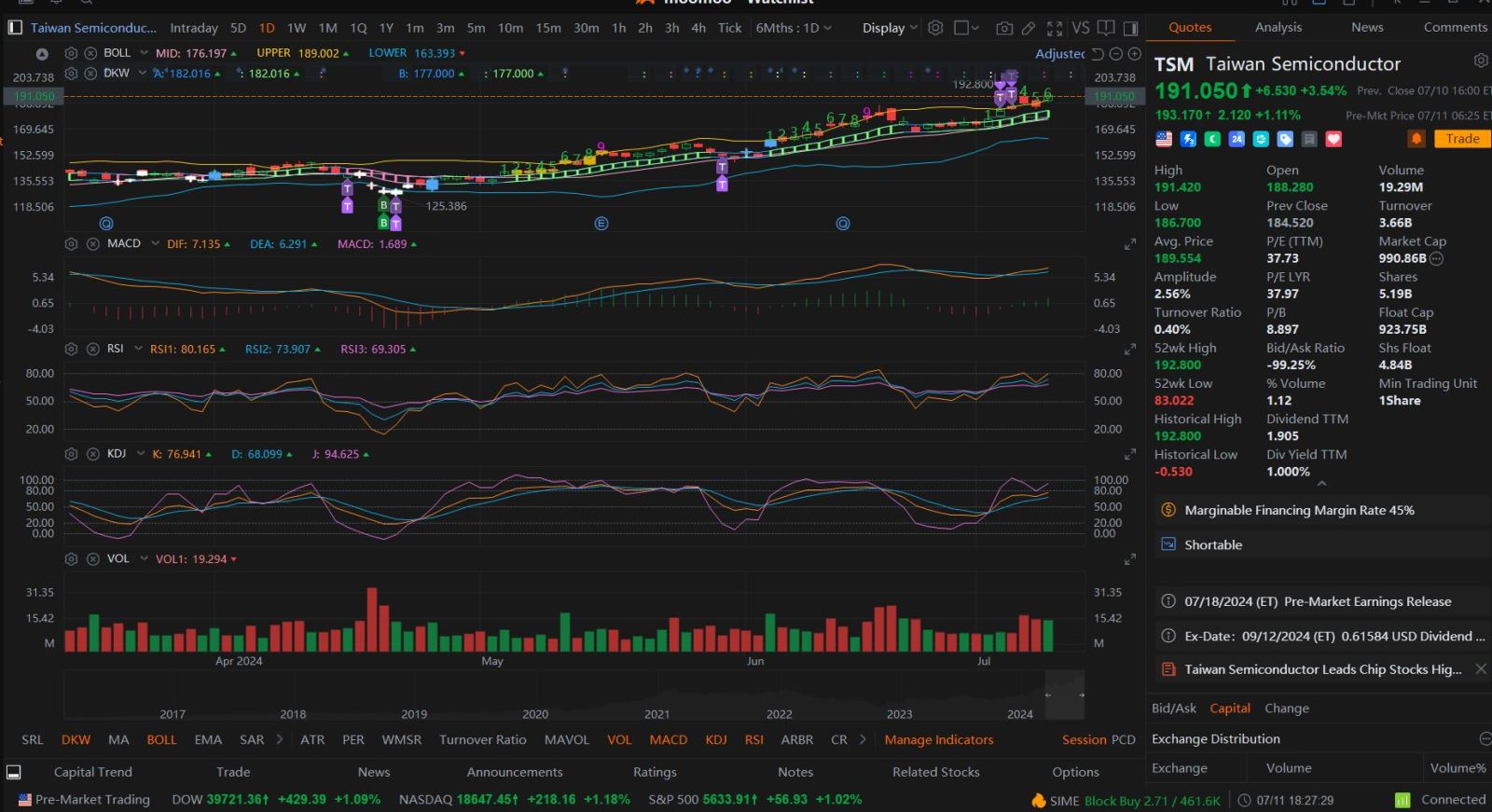Open MACD indicator settings gear
Image resolution: width=1492 pixels, height=812 pixels.
pyautogui.click(x=71, y=244)
